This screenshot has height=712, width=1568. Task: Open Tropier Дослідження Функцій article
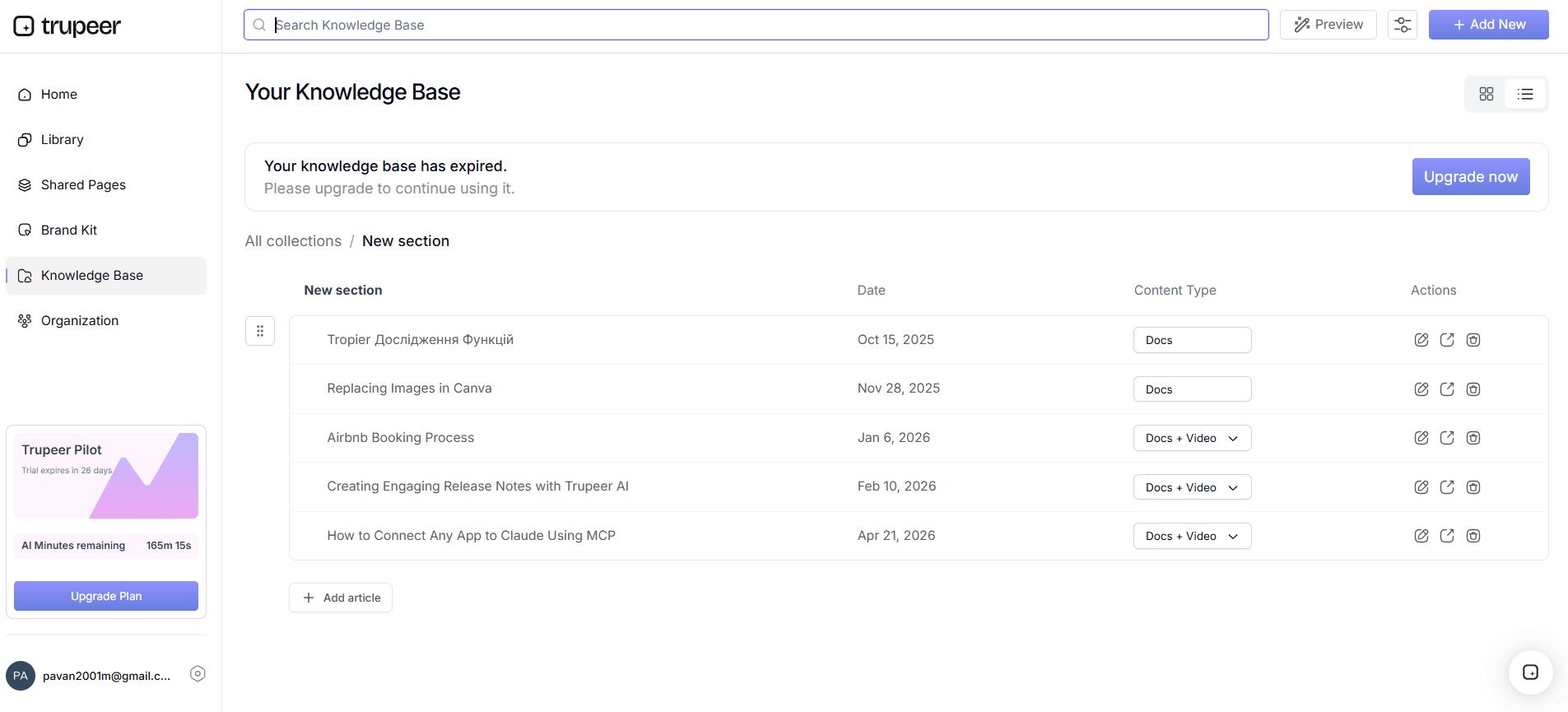[x=420, y=340]
